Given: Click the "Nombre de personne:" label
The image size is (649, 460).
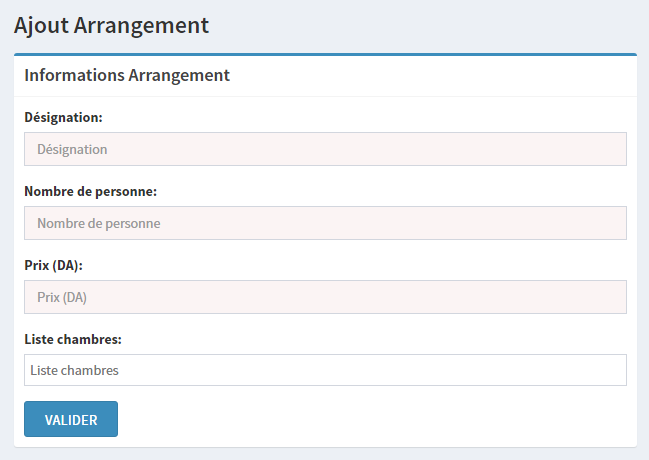Looking at the screenshot, I should pos(91,191).
